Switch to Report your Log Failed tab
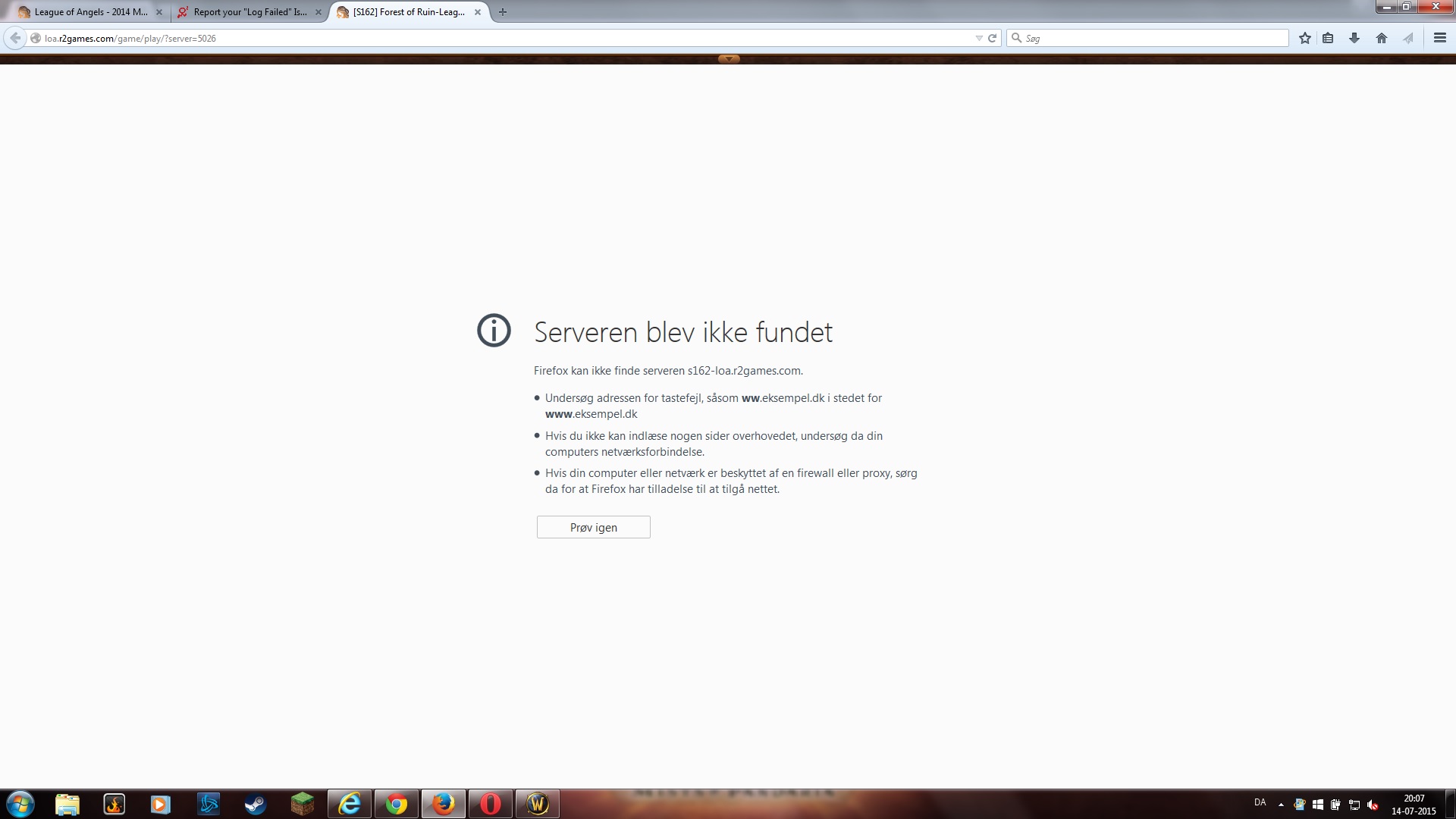Image resolution: width=1456 pixels, height=819 pixels. pos(249,12)
